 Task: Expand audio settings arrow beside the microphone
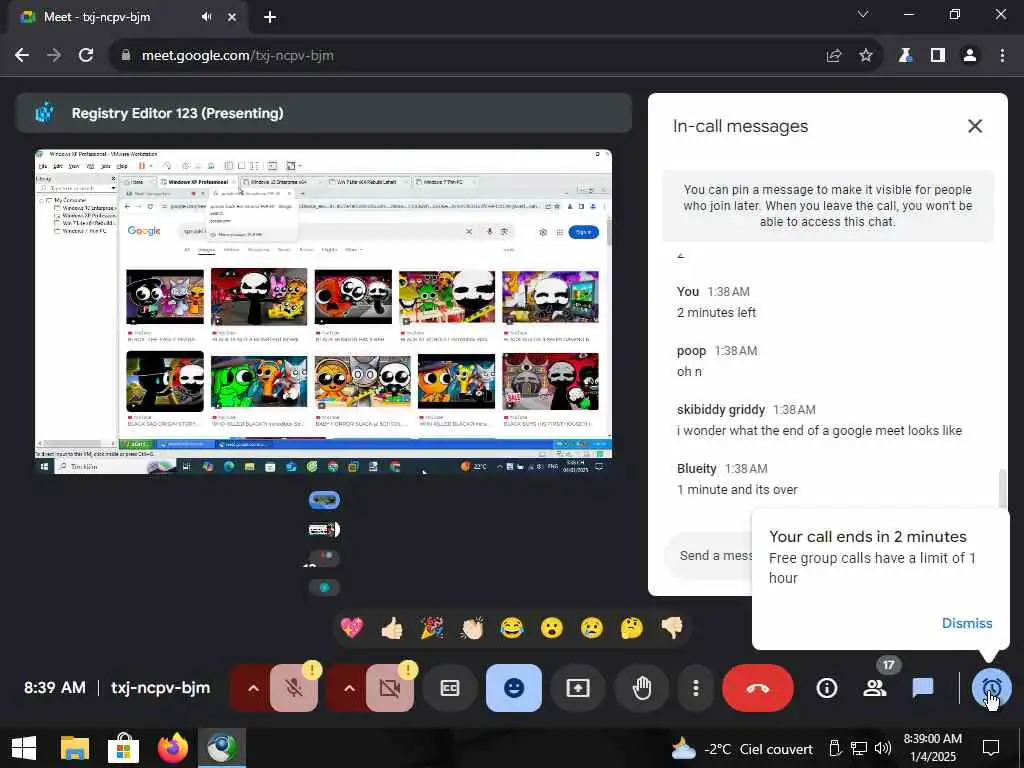tap(253, 688)
